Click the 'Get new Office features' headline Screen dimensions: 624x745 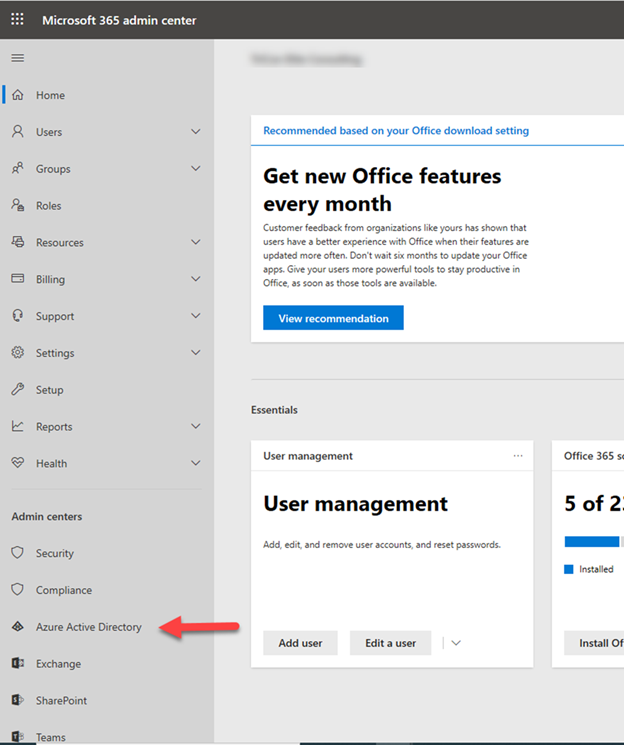click(382, 190)
